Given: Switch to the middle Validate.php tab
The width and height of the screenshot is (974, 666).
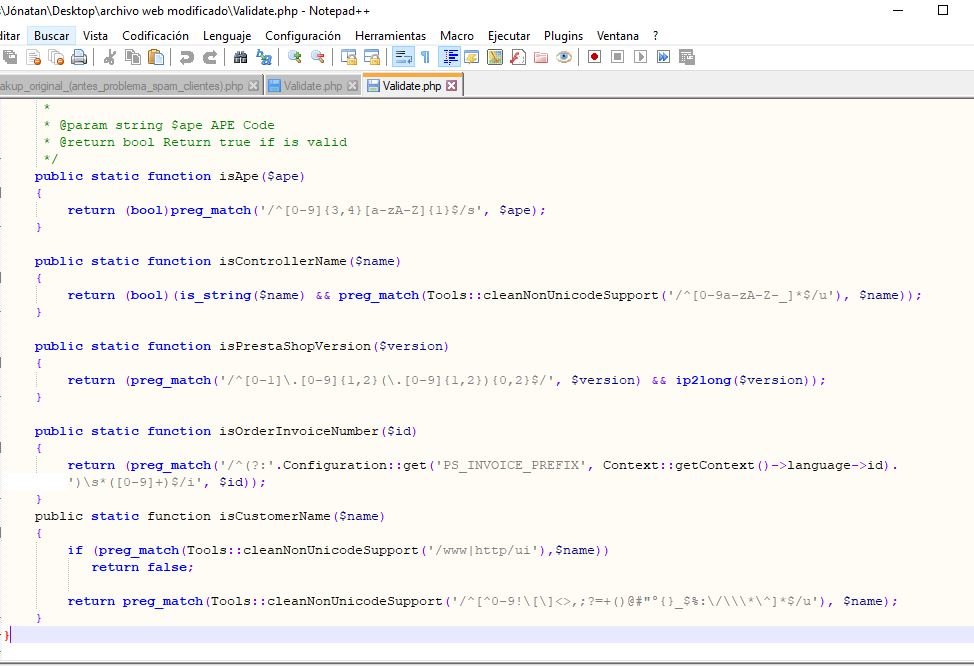Looking at the screenshot, I should (x=312, y=86).
